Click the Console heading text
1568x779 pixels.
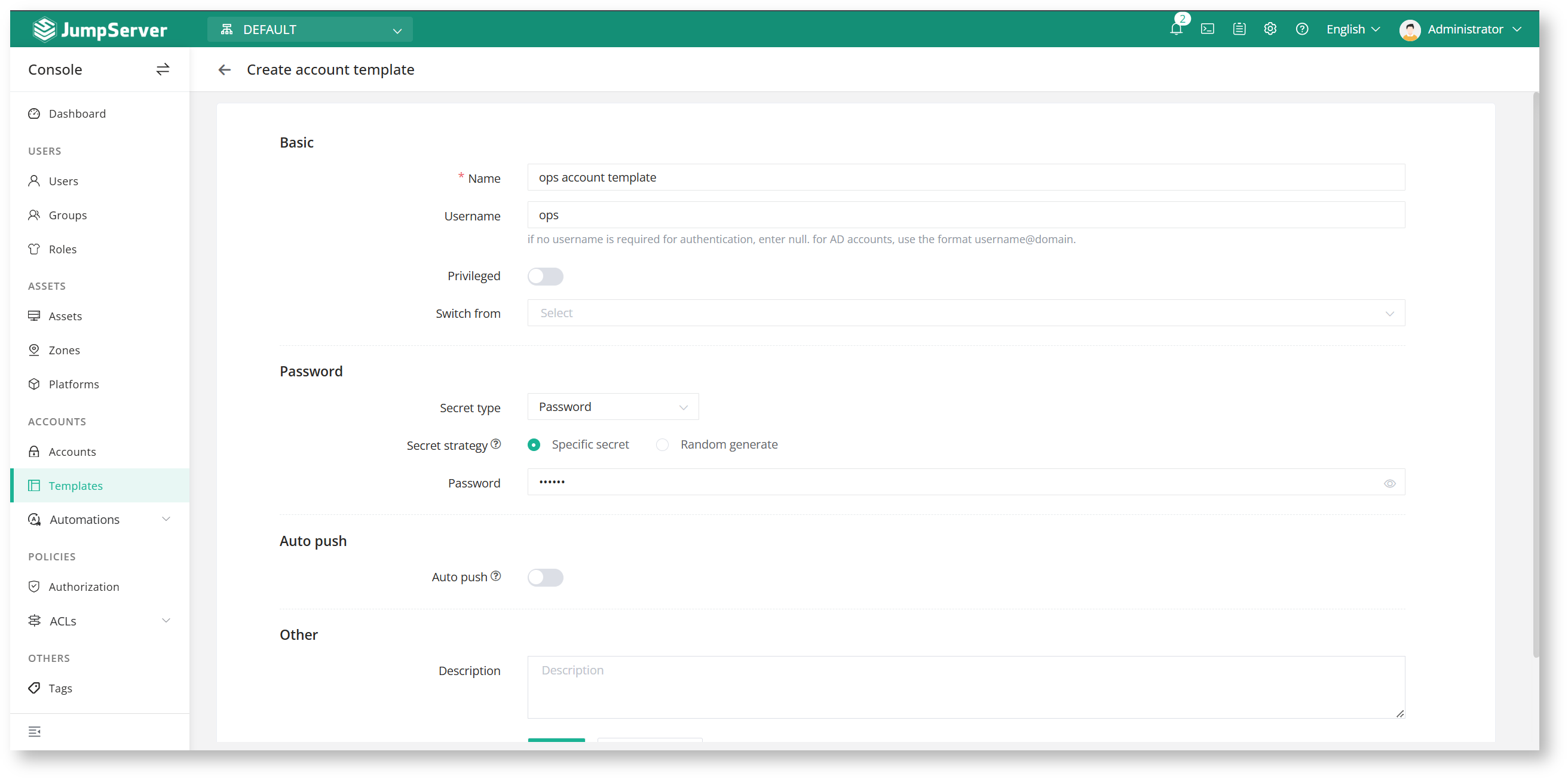(x=55, y=69)
